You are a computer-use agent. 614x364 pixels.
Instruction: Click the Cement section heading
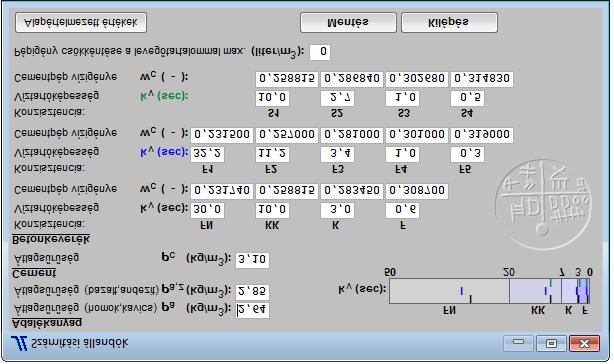pos(34,273)
